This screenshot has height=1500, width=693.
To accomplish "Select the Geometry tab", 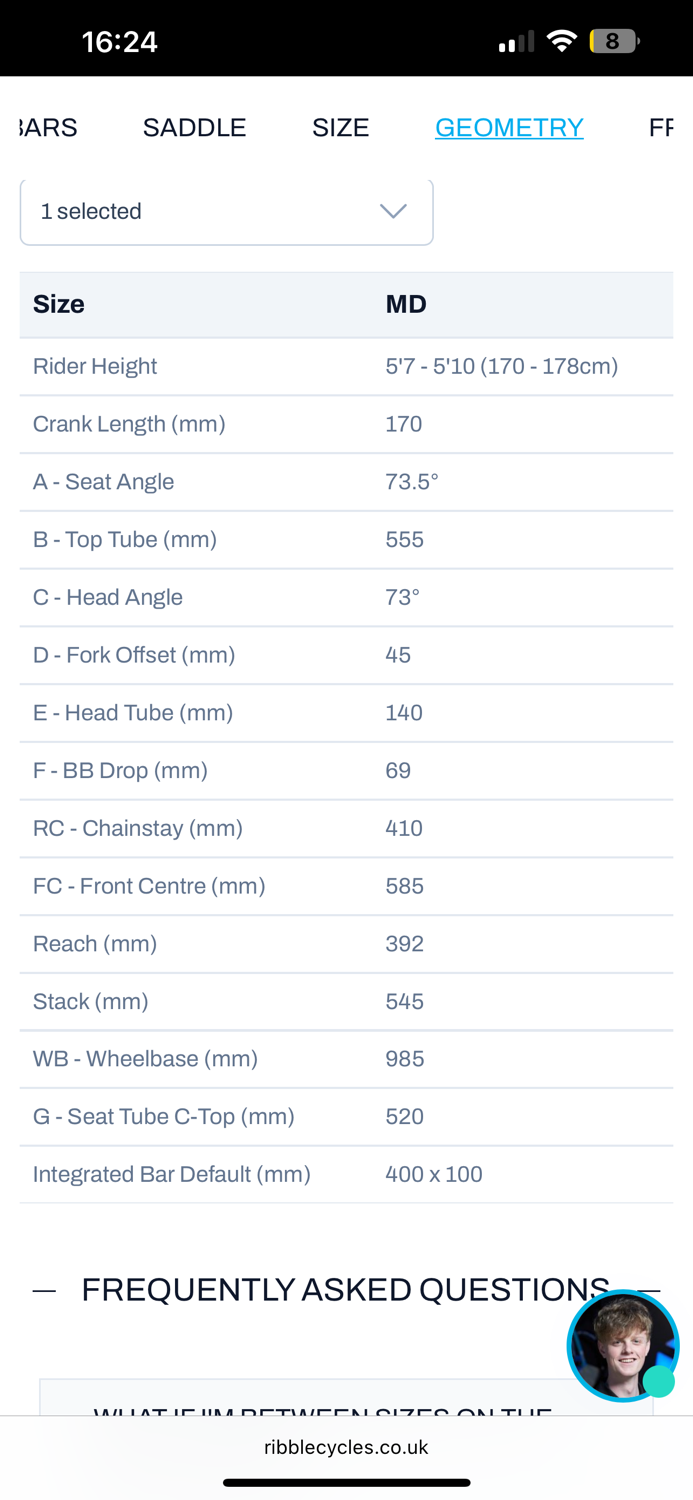I will tap(509, 128).
